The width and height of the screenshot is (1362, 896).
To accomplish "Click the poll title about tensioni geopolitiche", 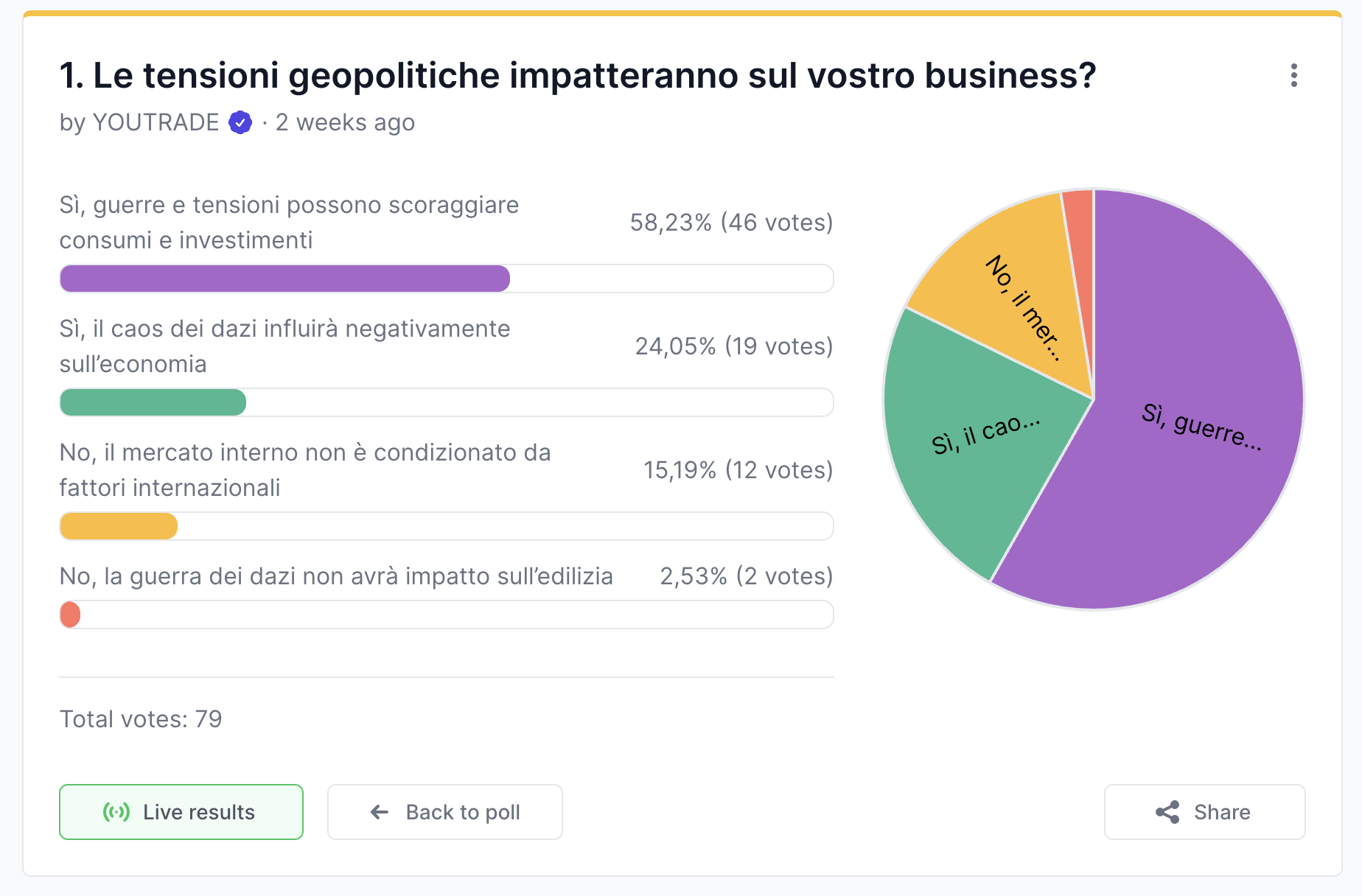I will 578,75.
